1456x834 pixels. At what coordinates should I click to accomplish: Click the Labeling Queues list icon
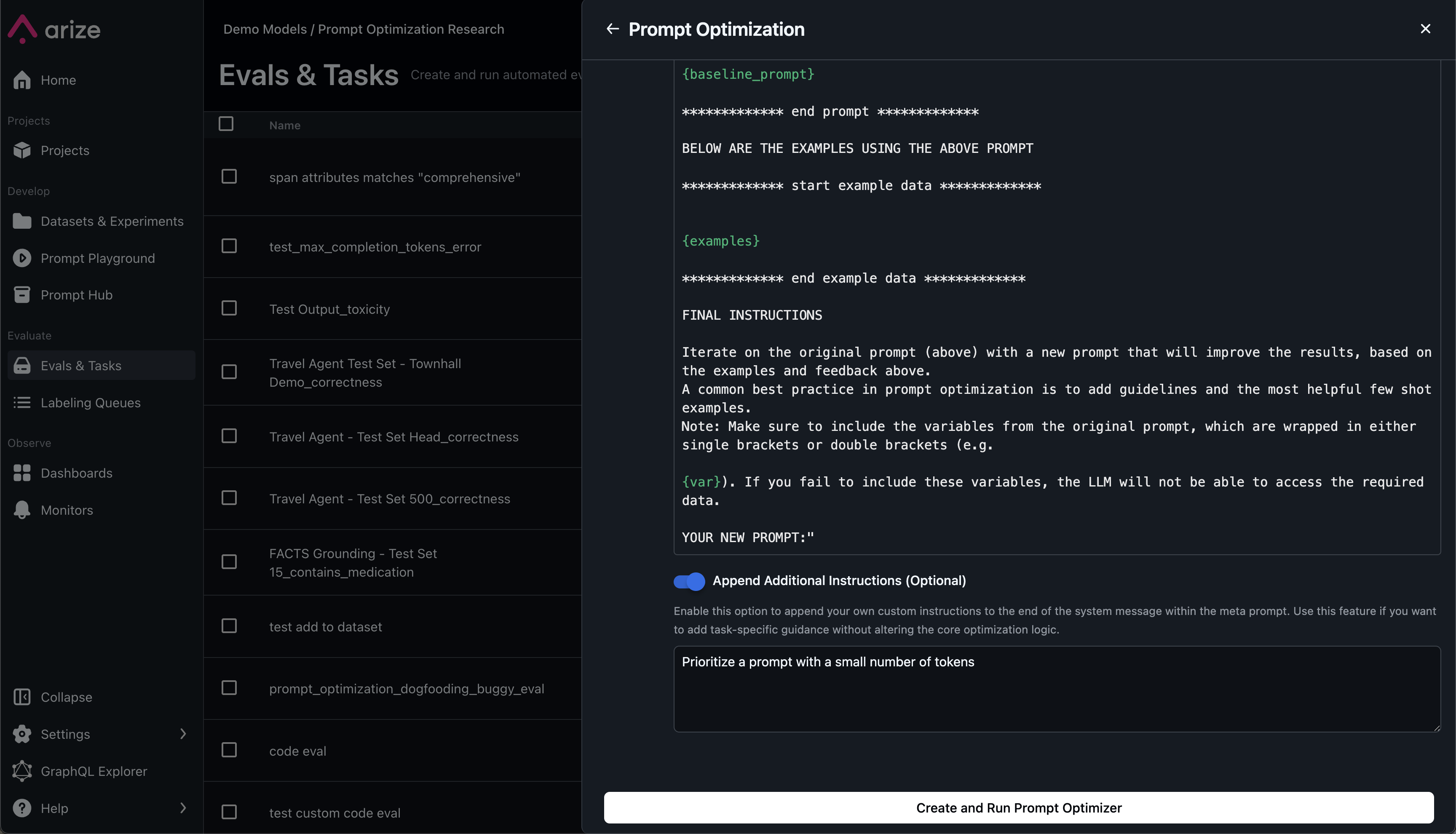click(x=22, y=403)
